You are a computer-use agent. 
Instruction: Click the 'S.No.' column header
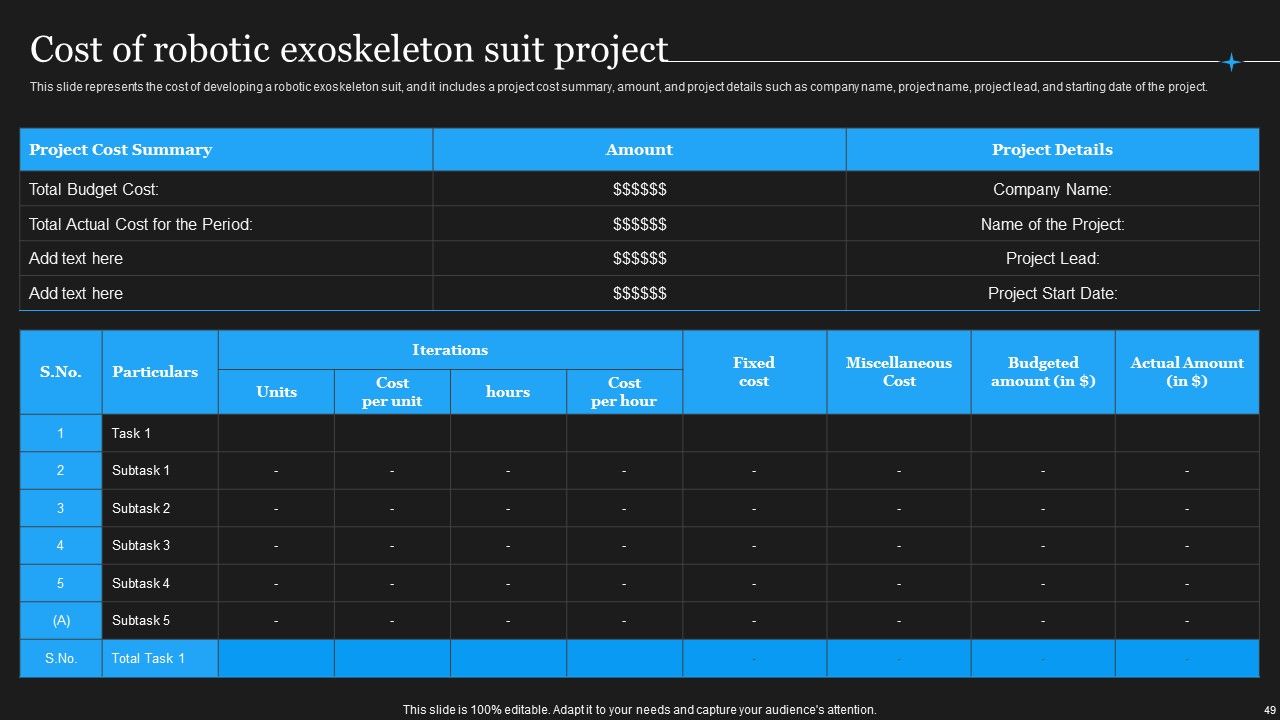click(x=61, y=372)
